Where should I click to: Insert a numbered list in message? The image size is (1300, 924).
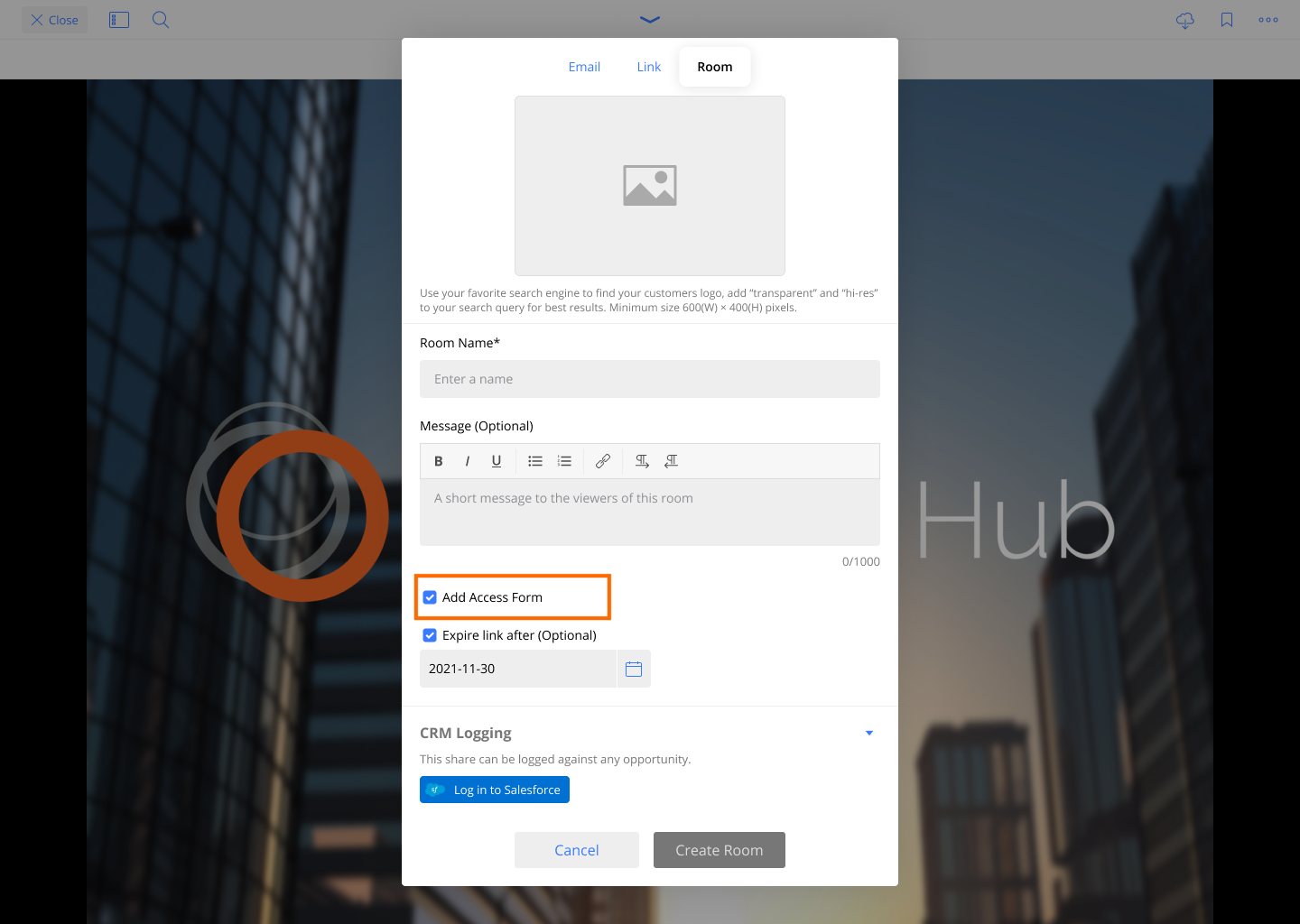click(564, 461)
